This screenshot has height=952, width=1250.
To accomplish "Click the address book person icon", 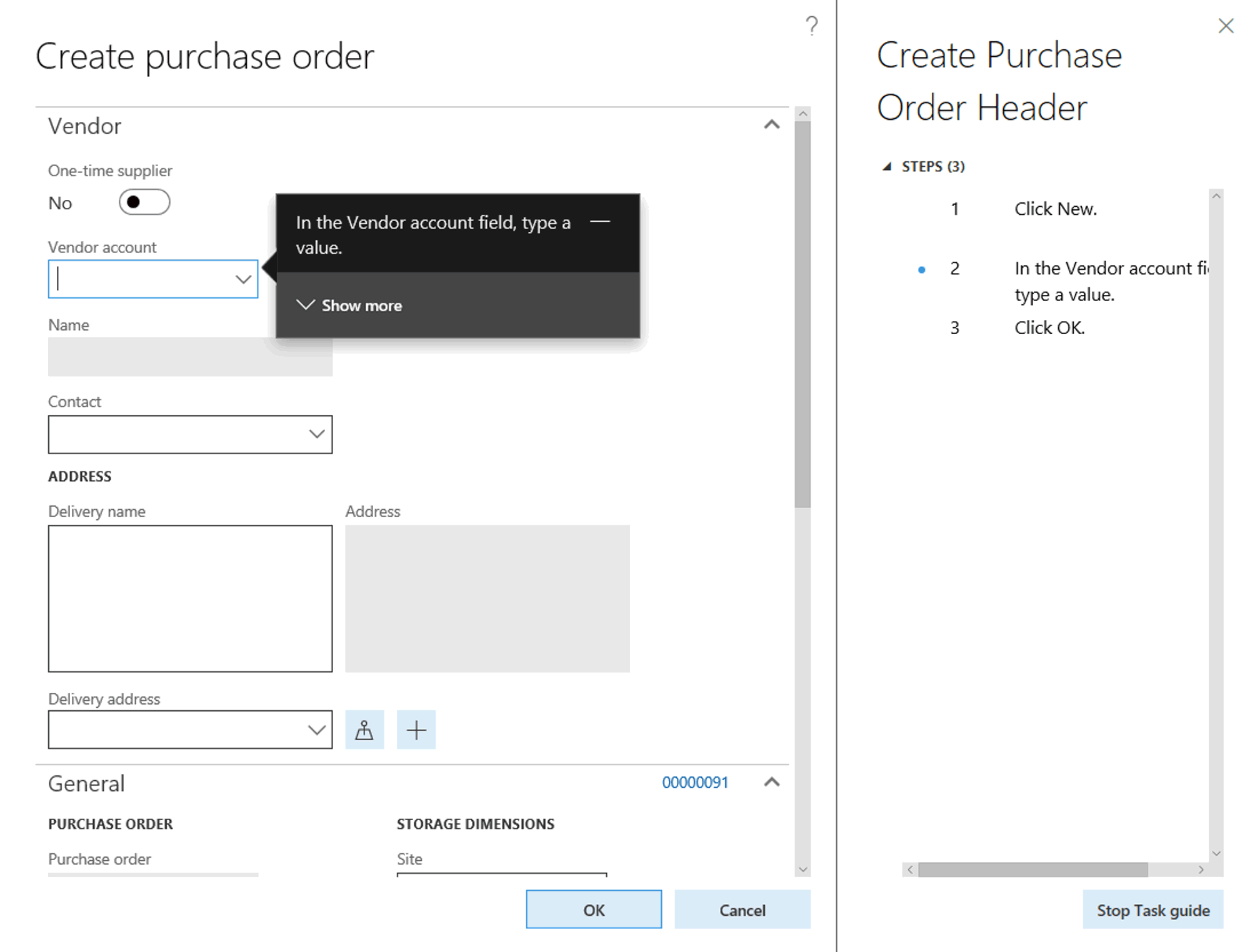I will (x=364, y=730).
